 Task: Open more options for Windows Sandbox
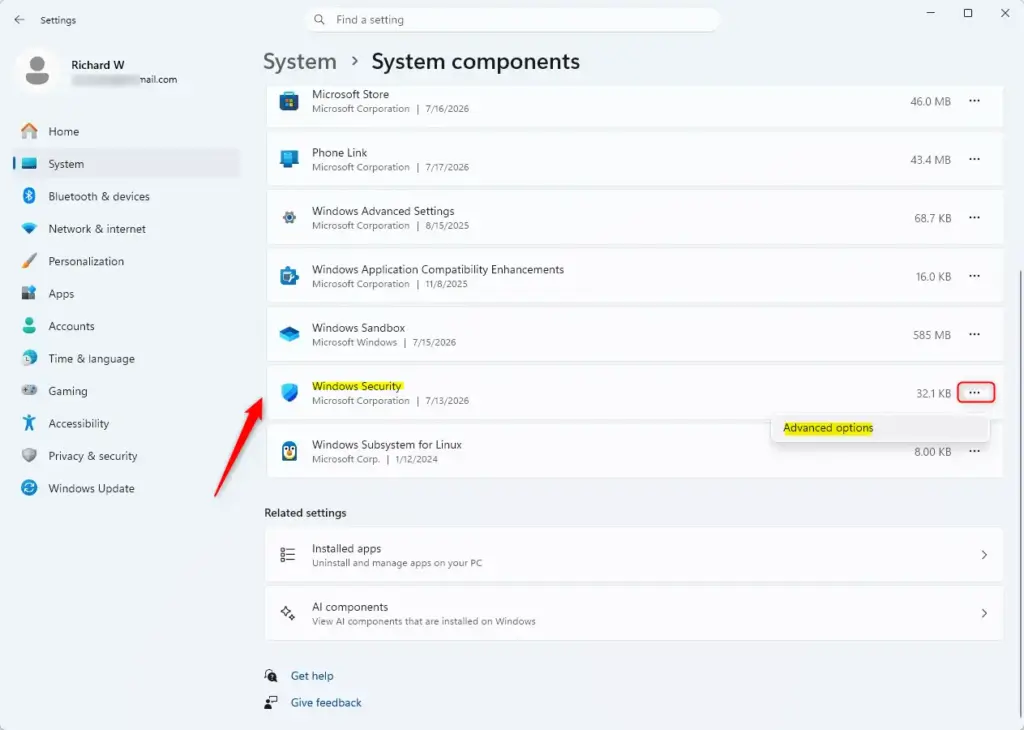pos(974,334)
